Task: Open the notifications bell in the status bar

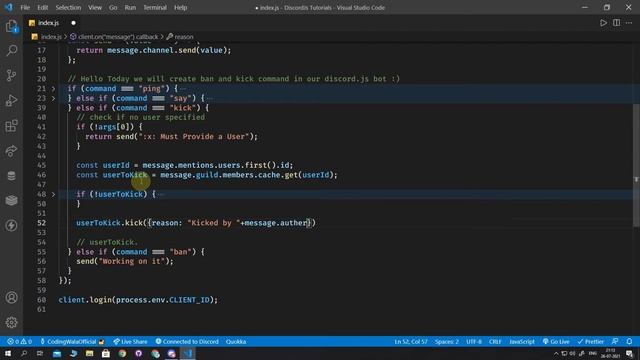Action: click(x=629, y=342)
